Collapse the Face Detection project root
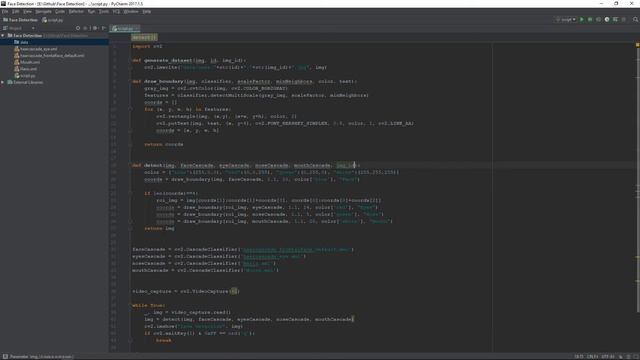Screen dimensions: 640x360 coord(3,36)
